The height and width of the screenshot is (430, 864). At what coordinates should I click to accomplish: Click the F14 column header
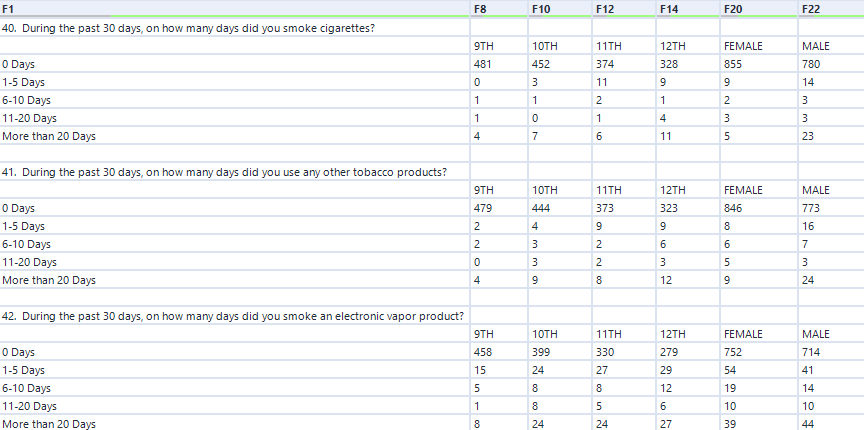669,8
